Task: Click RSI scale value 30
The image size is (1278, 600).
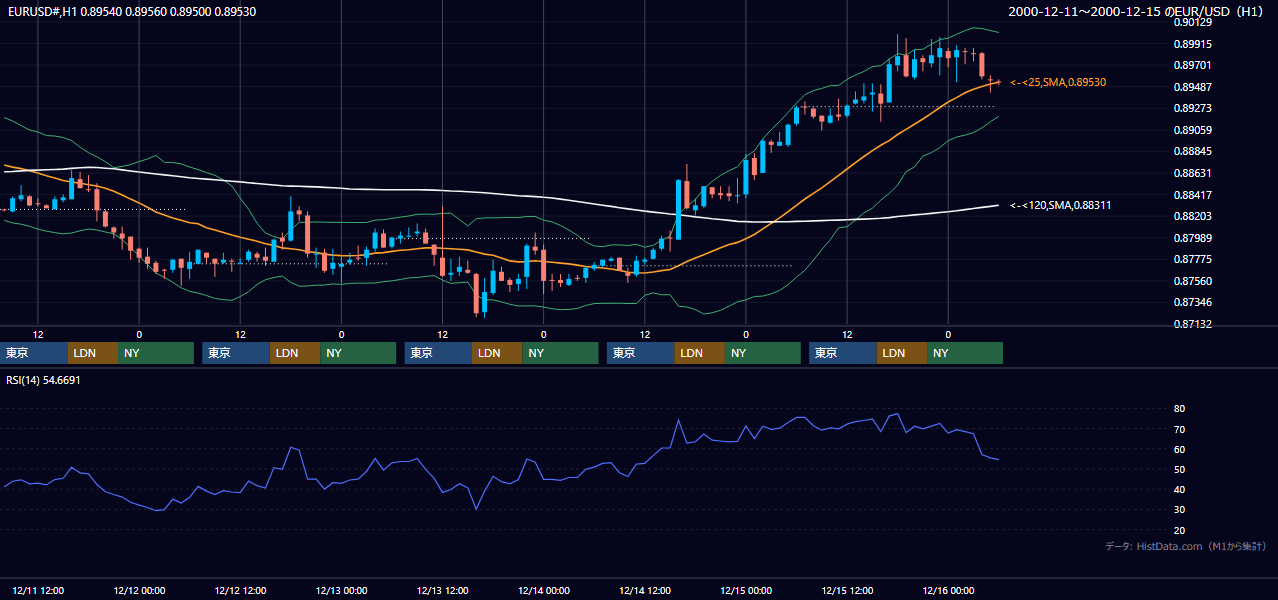Action: 1180,510
